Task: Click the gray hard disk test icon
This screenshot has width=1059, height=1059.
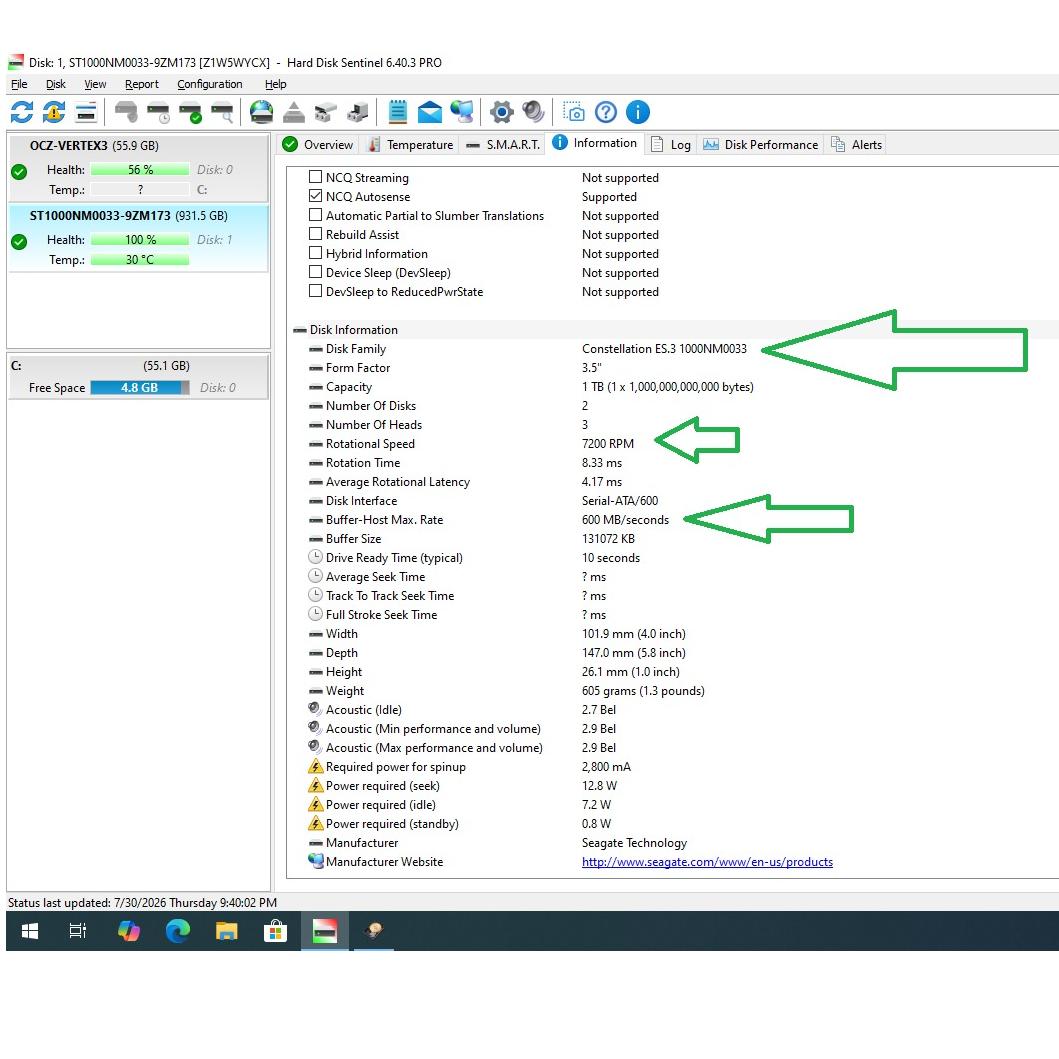Action: coord(126,112)
